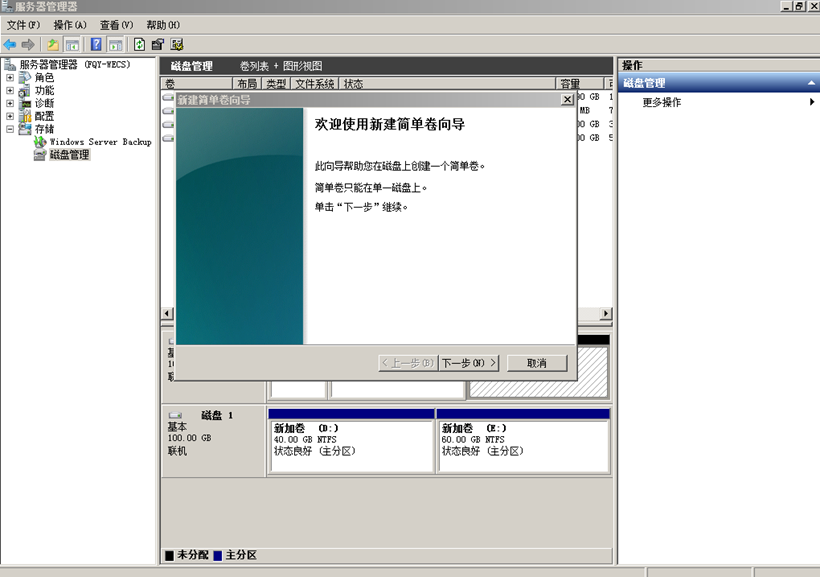Click the rightmost disk settings toolbar icon
The height and width of the screenshot is (577, 820).
point(177,44)
